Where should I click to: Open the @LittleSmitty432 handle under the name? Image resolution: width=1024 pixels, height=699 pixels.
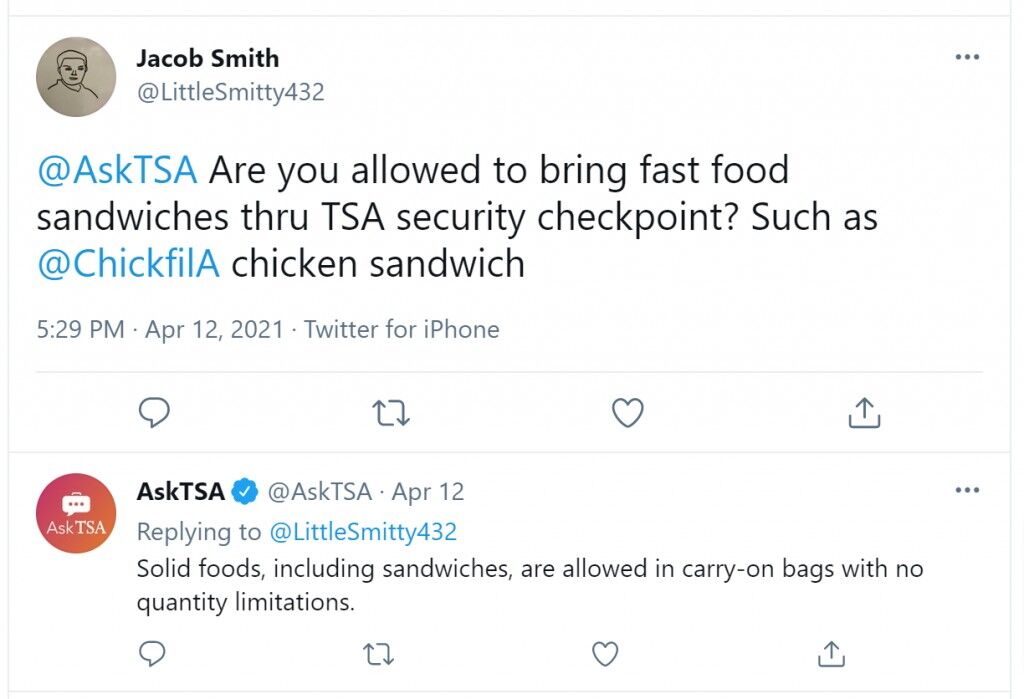pos(231,92)
